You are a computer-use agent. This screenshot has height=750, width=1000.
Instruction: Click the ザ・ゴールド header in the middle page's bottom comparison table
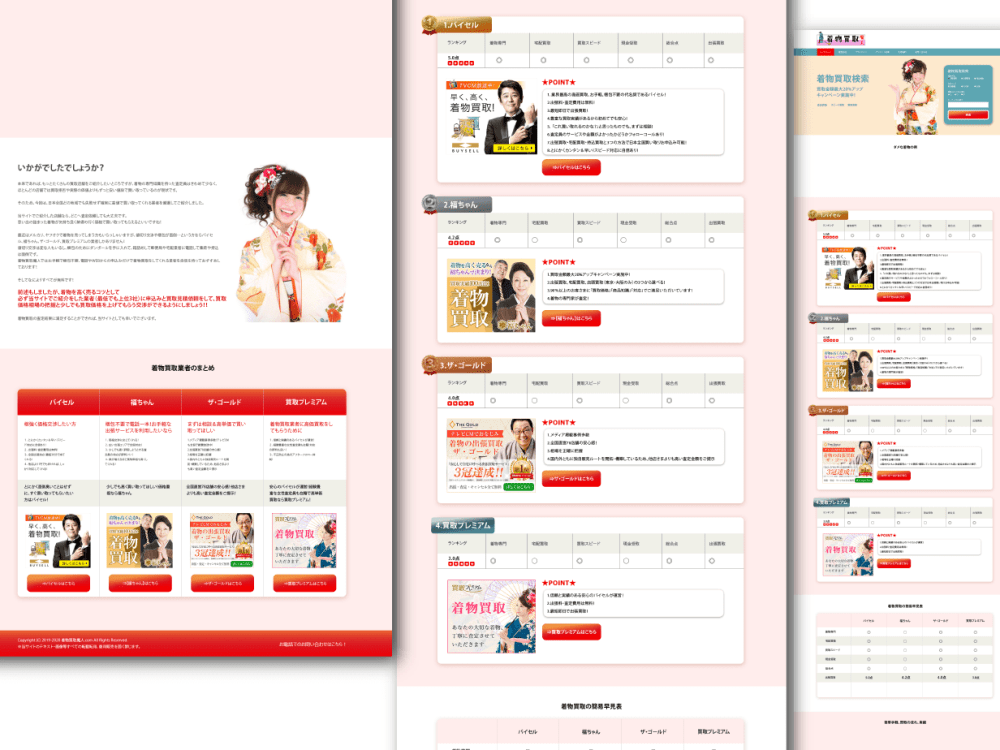pyautogui.click(x=653, y=732)
